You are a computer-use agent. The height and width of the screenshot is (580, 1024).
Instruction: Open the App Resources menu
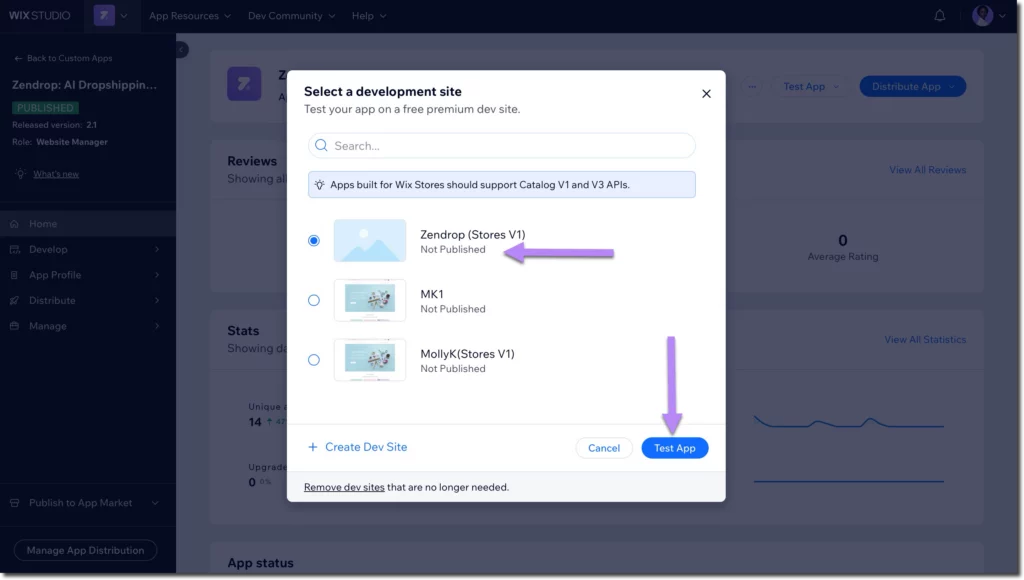click(189, 16)
